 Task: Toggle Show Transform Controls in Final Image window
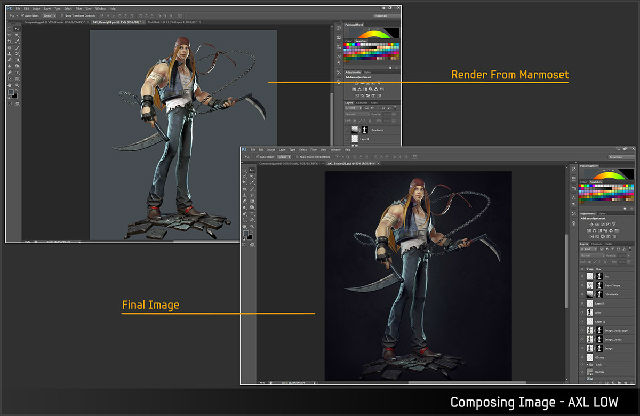click(297, 157)
